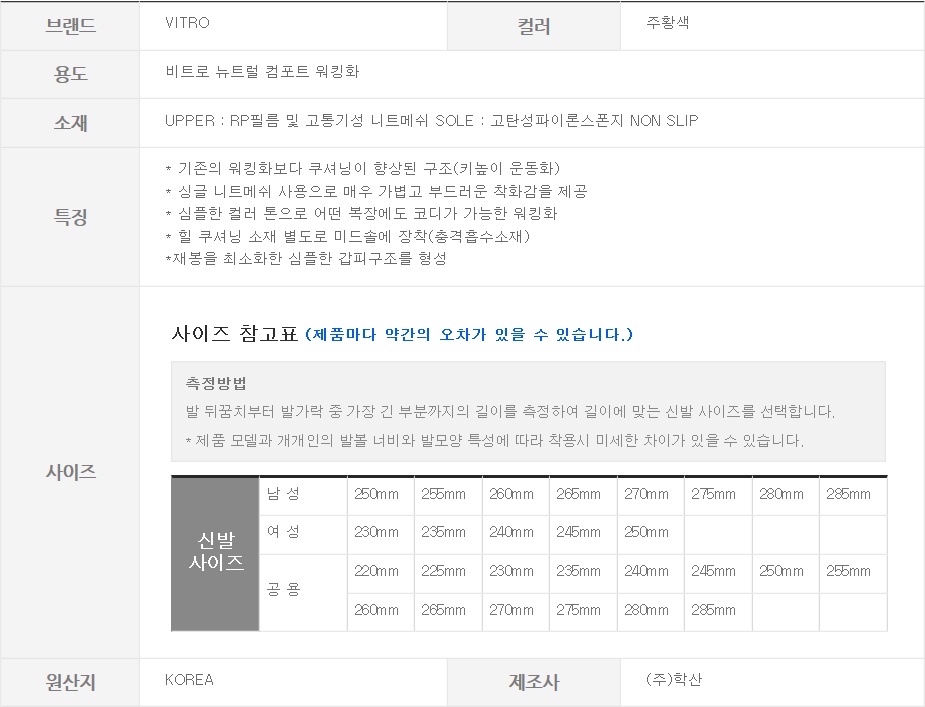Screen dimensions: 925x707
Task: Click the UPPER material description line
Action: coord(431,121)
